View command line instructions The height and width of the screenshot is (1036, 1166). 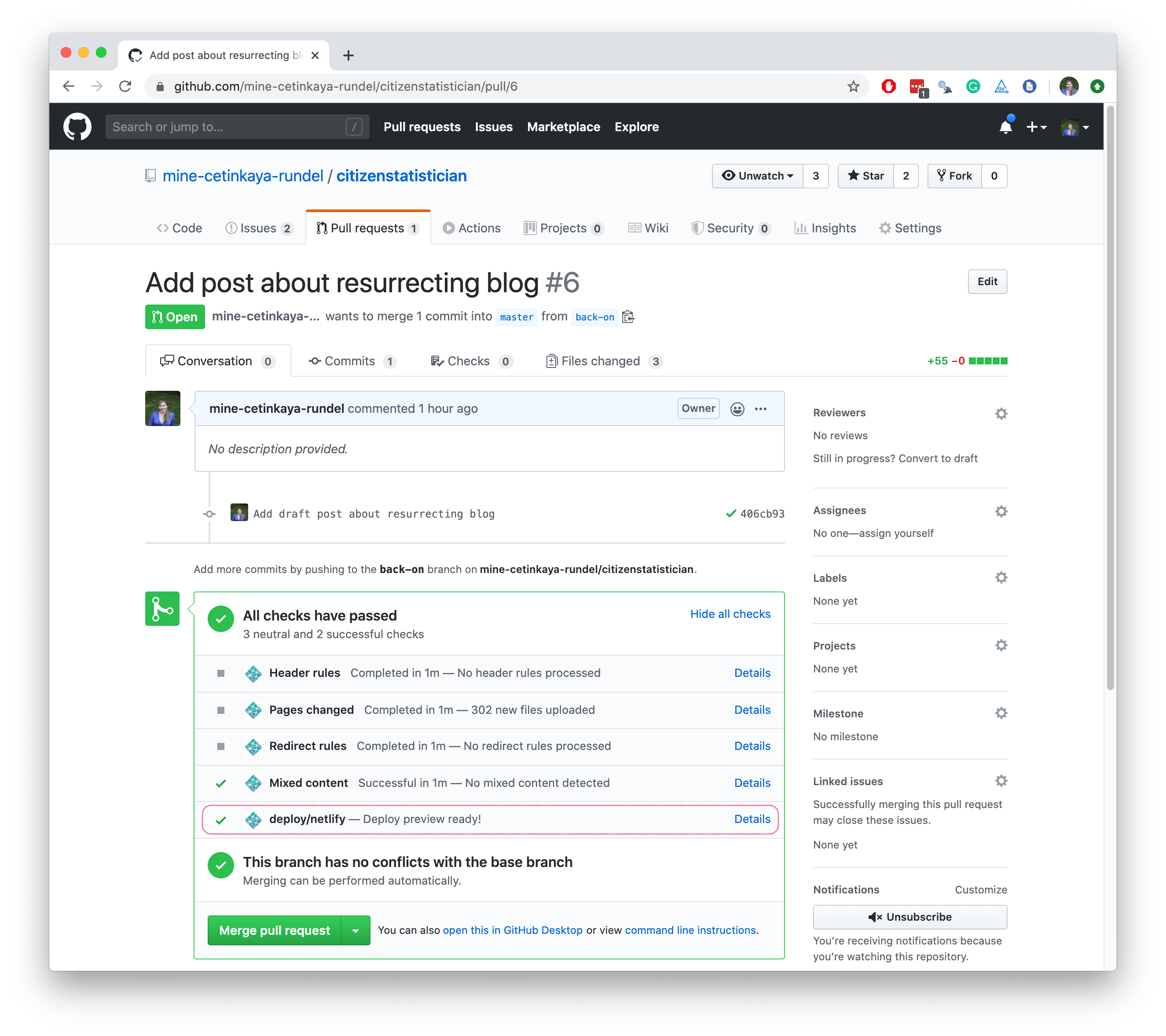690,930
